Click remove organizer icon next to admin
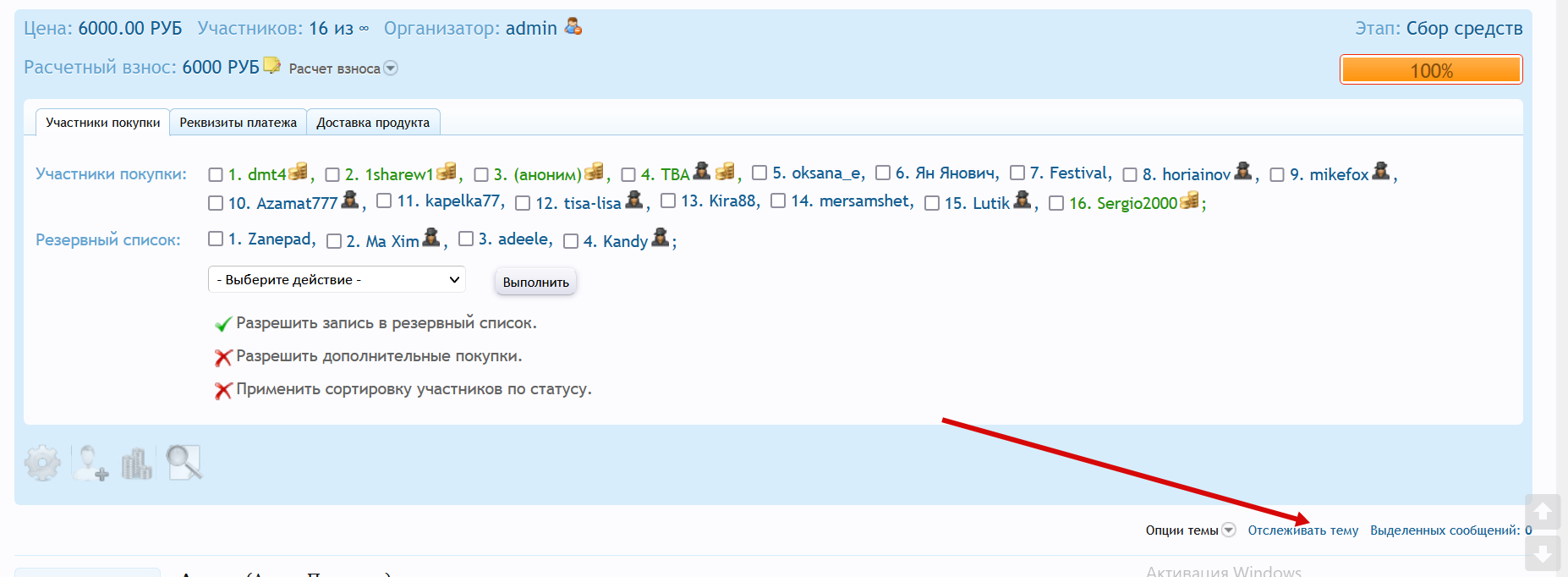This screenshot has width=1568, height=577. (573, 27)
